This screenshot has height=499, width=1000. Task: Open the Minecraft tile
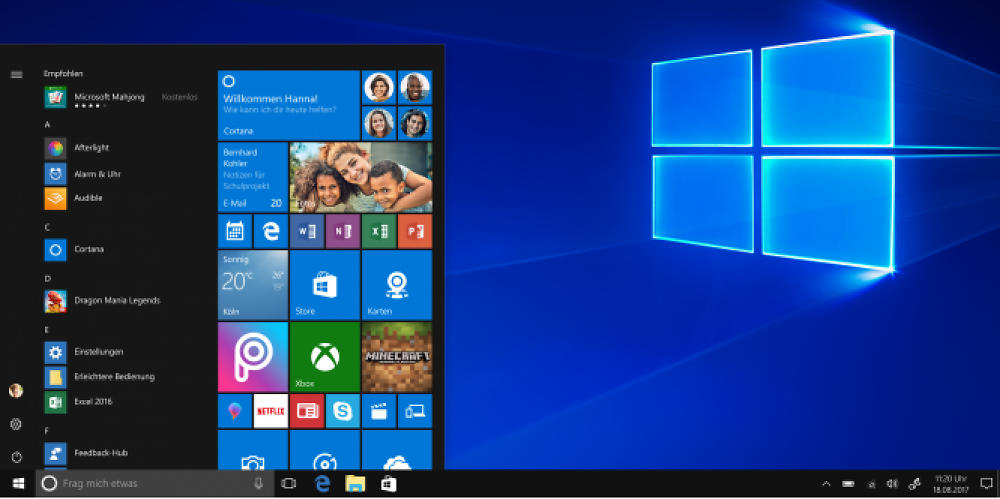click(x=397, y=357)
